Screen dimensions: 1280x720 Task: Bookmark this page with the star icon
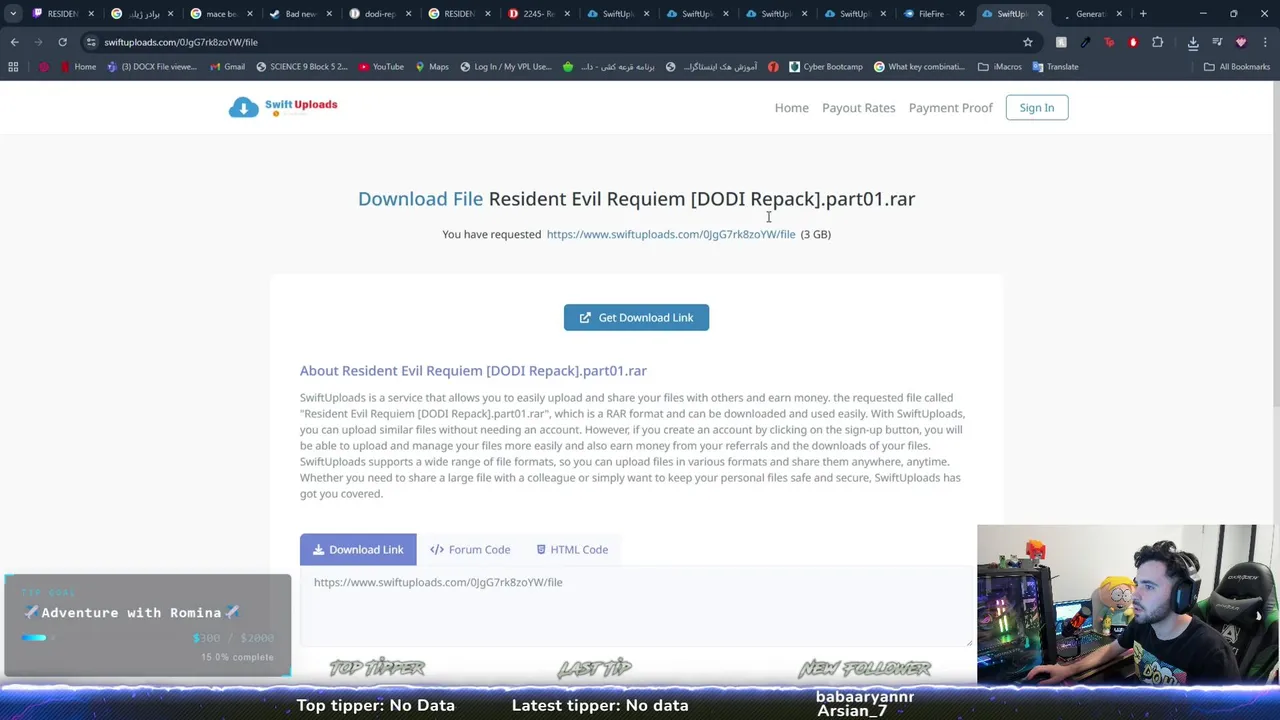[x=1027, y=42]
